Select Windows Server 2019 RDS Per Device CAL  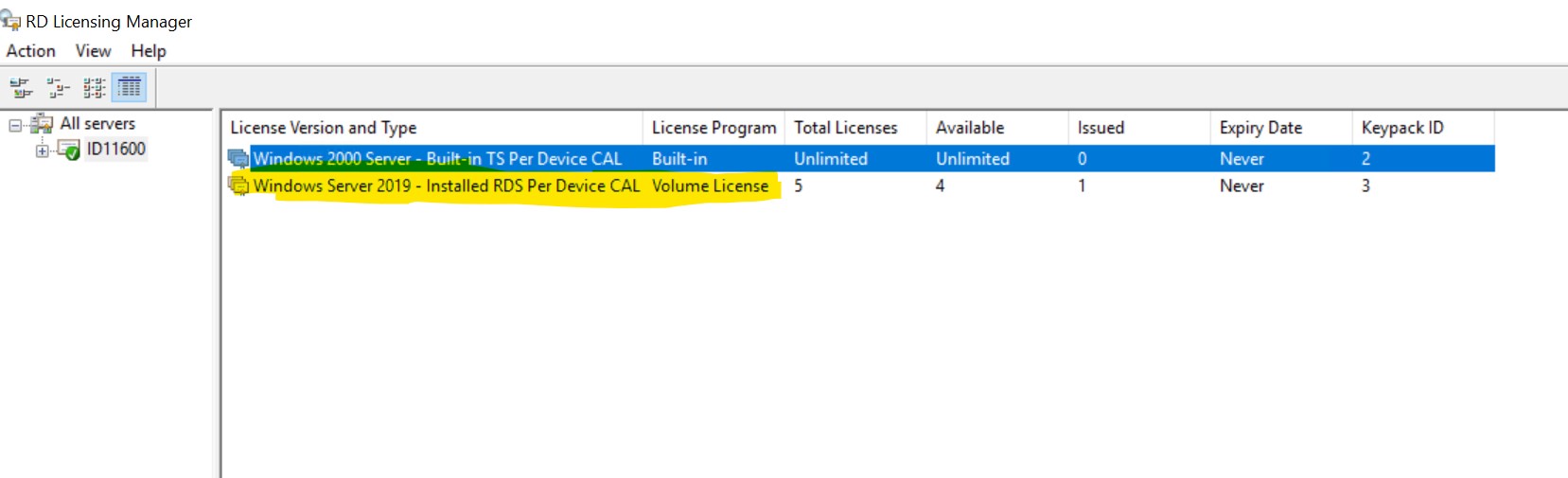859,186
